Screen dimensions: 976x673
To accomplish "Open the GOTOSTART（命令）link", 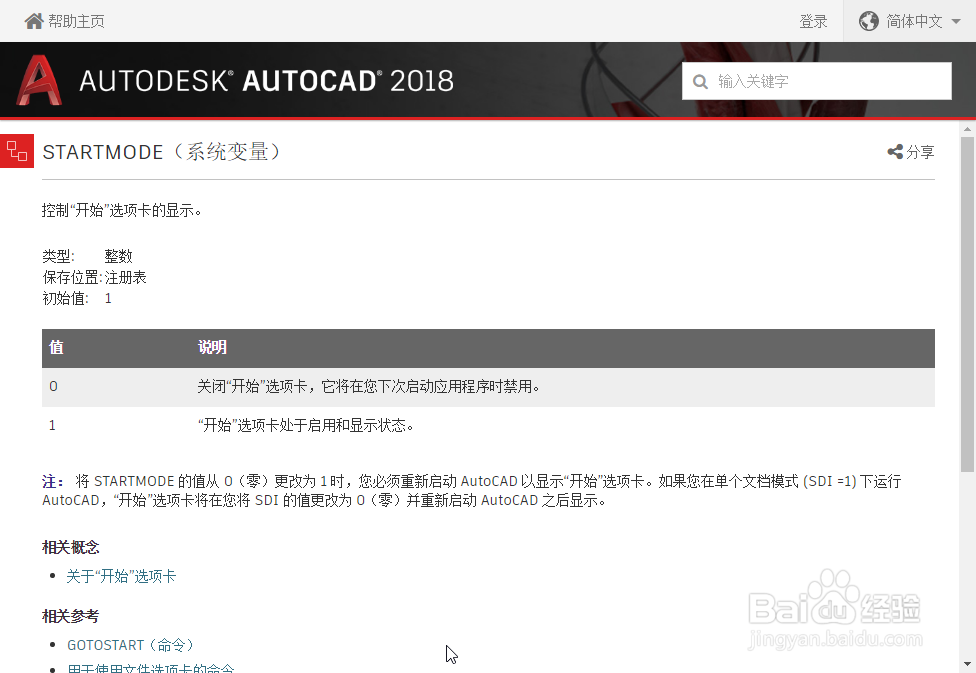I will [x=131, y=645].
